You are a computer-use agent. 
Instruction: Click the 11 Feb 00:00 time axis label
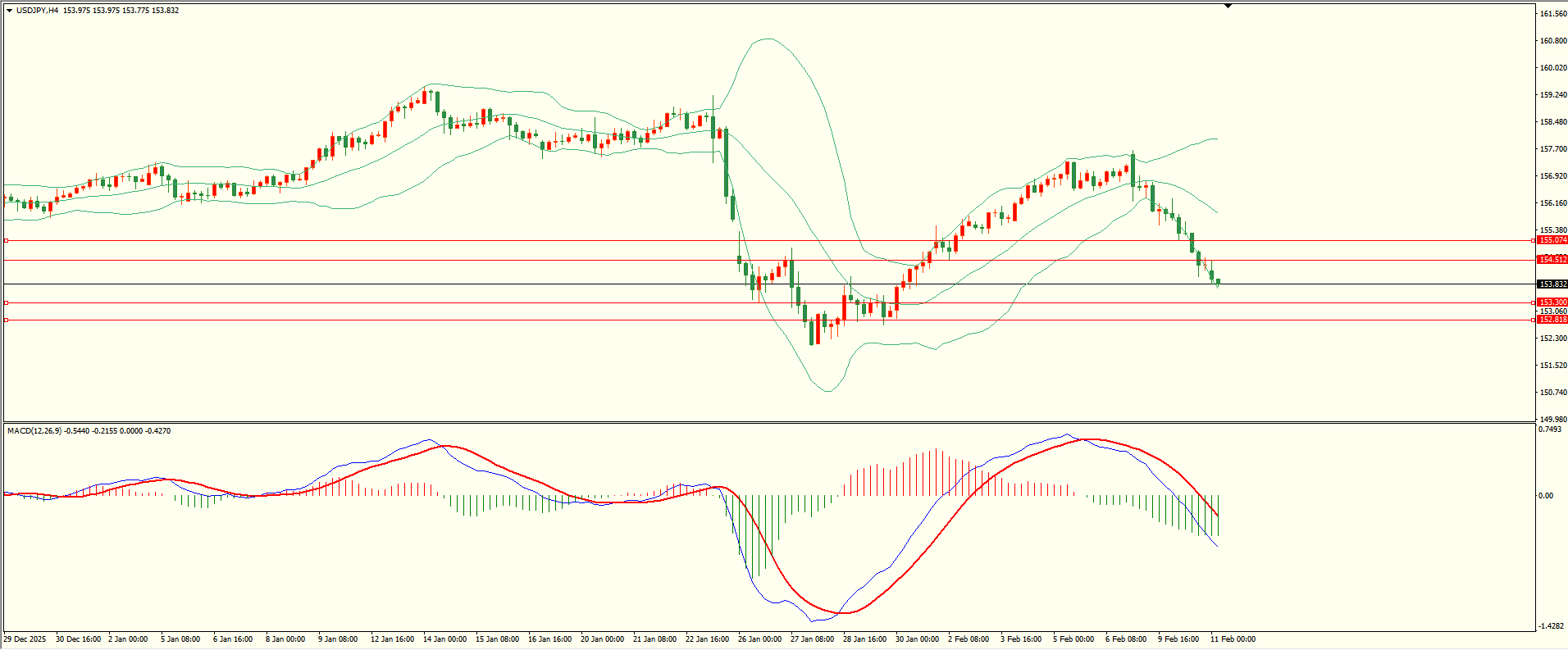(x=1233, y=639)
